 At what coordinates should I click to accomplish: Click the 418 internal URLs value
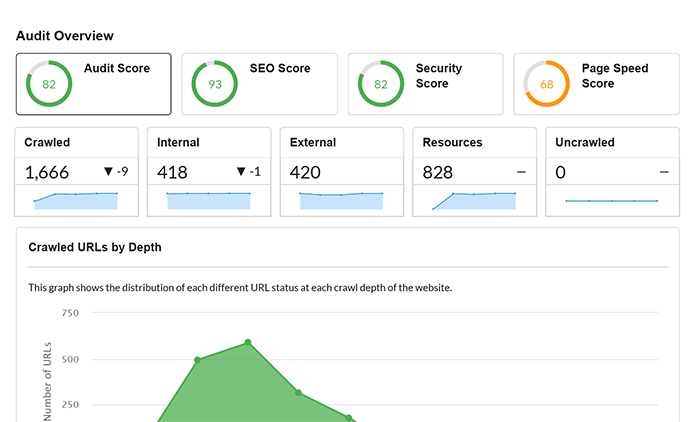(172, 172)
